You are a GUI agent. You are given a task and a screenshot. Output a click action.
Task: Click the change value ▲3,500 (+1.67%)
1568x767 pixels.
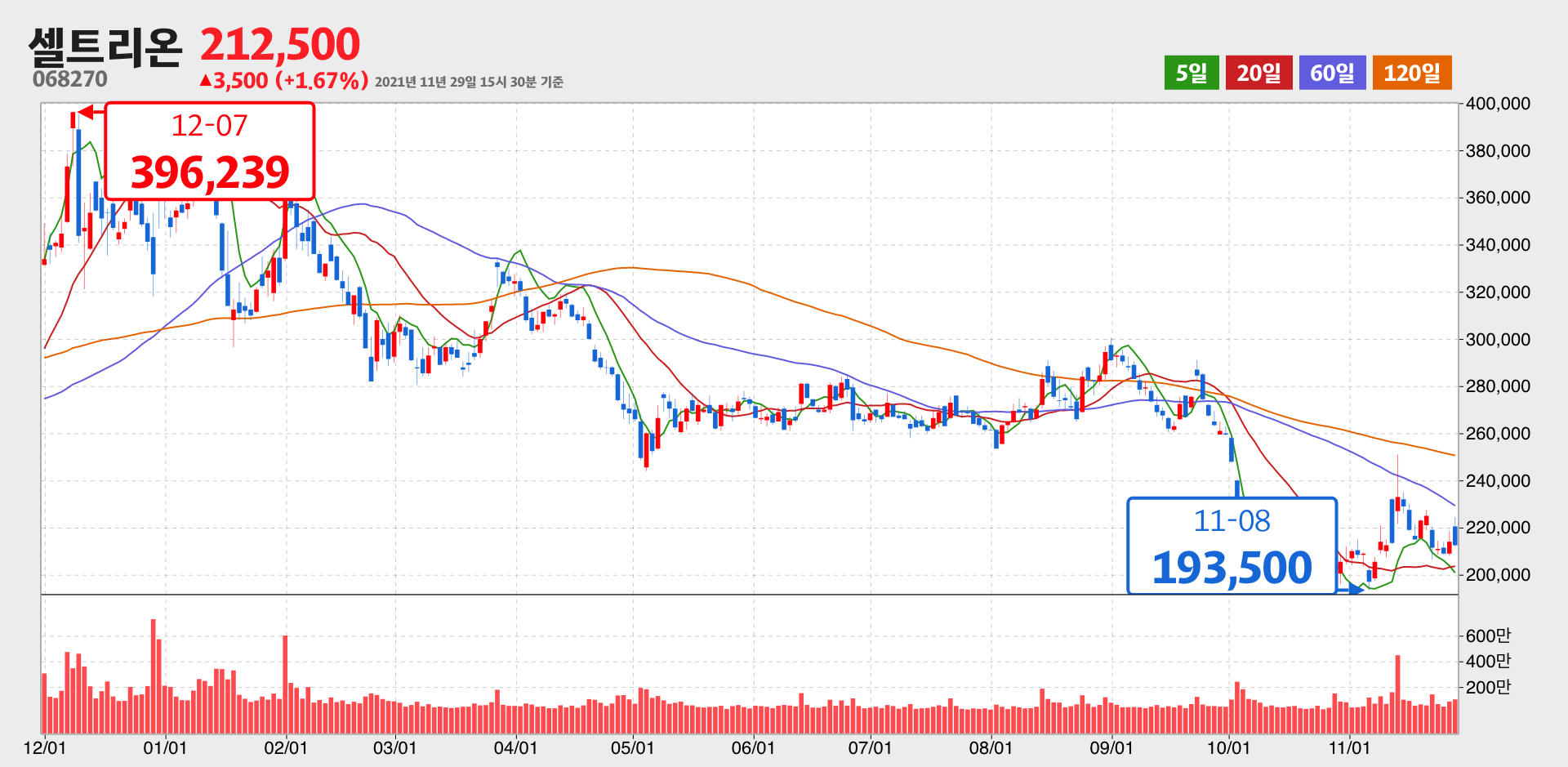[x=283, y=81]
